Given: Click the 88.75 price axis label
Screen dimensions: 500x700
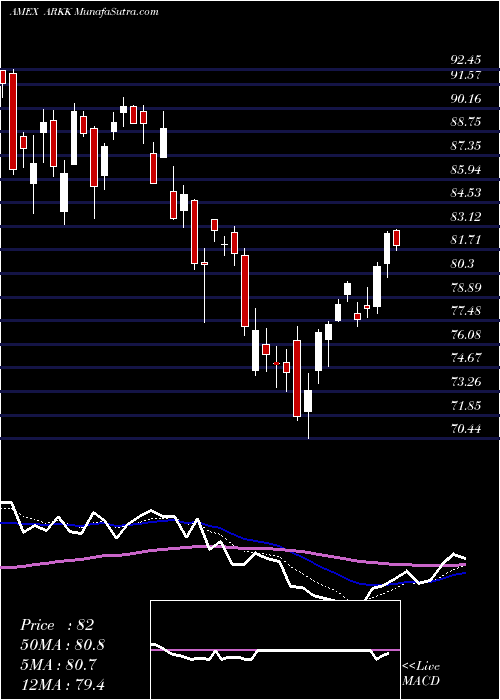Looking at the screenshot, I should point(466,122).
